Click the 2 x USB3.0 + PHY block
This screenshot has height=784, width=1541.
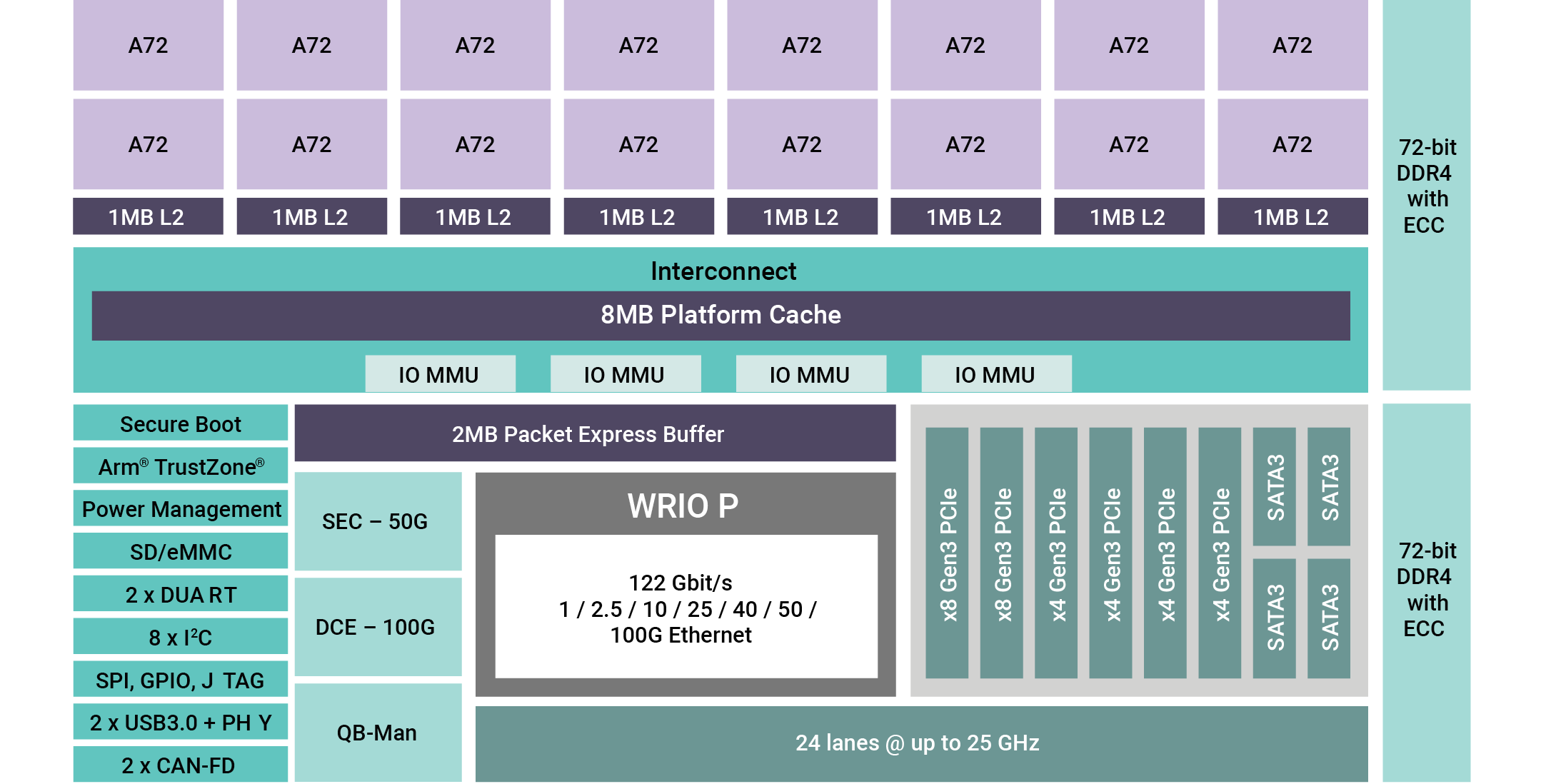click(x=180, y=723)
